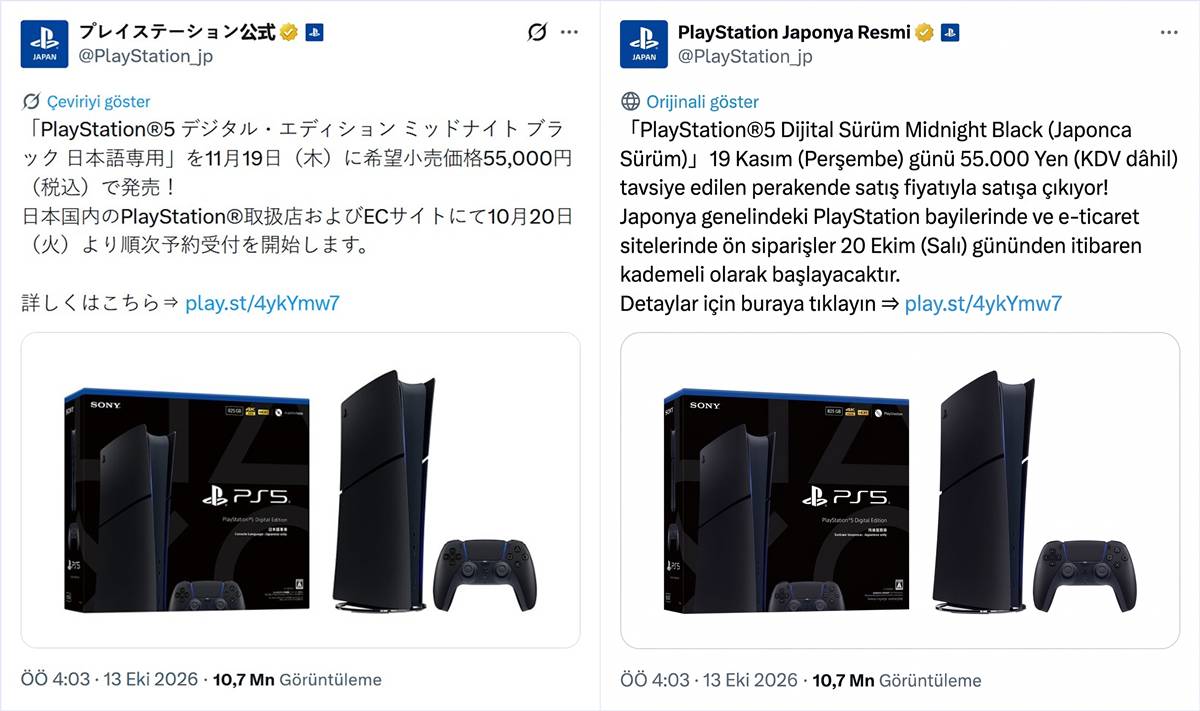Viewport: 1200px width, 711px height.
Task: Toggle translation with Çeviriyi göster
Action: click(x=99, y=101)
